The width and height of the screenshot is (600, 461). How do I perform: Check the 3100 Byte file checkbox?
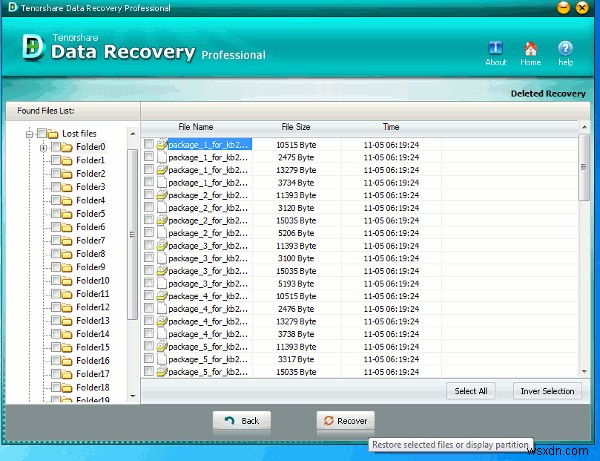tap(149, 257)
